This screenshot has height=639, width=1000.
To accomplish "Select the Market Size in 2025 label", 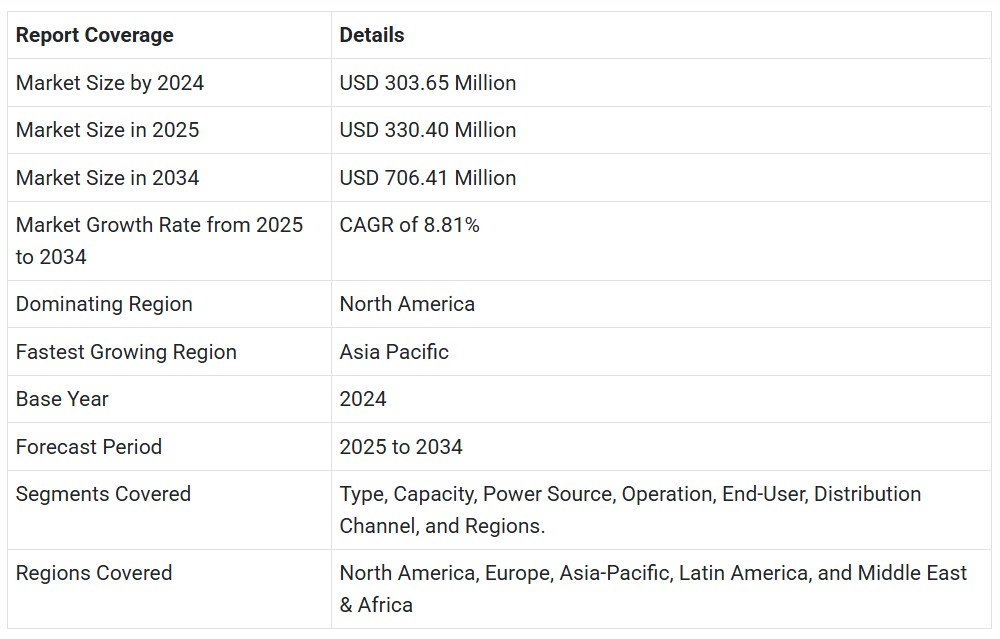I will coord(107,130).
